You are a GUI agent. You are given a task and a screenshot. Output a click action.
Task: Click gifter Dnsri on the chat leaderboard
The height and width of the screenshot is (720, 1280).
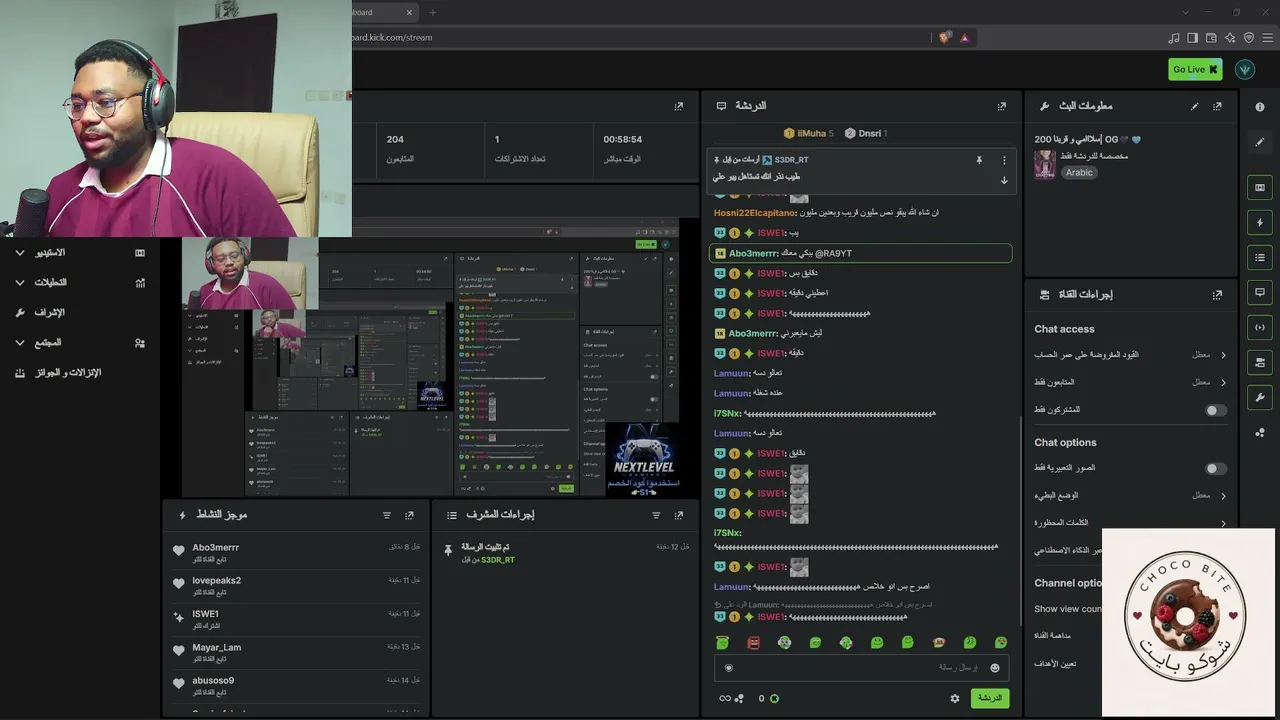[866, 133]
